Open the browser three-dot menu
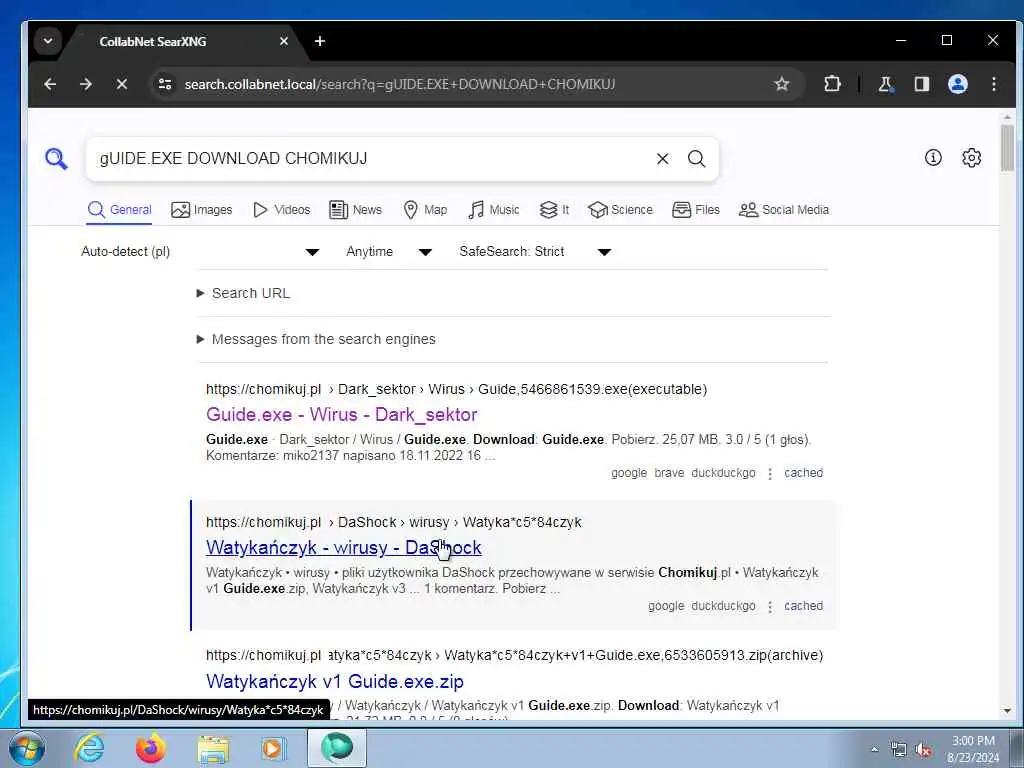The image size is (1024, 768). [993, 84]
